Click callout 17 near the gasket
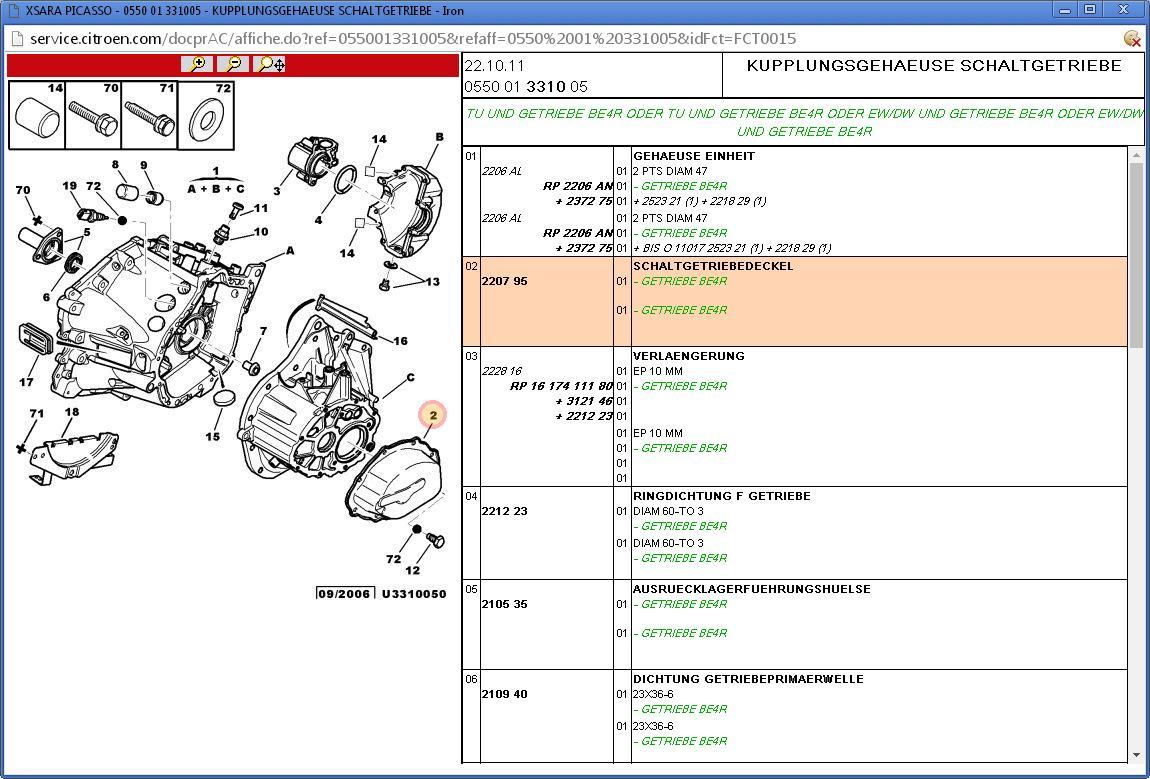Viewport: 1150px width, 779px height. coord(26,382)
